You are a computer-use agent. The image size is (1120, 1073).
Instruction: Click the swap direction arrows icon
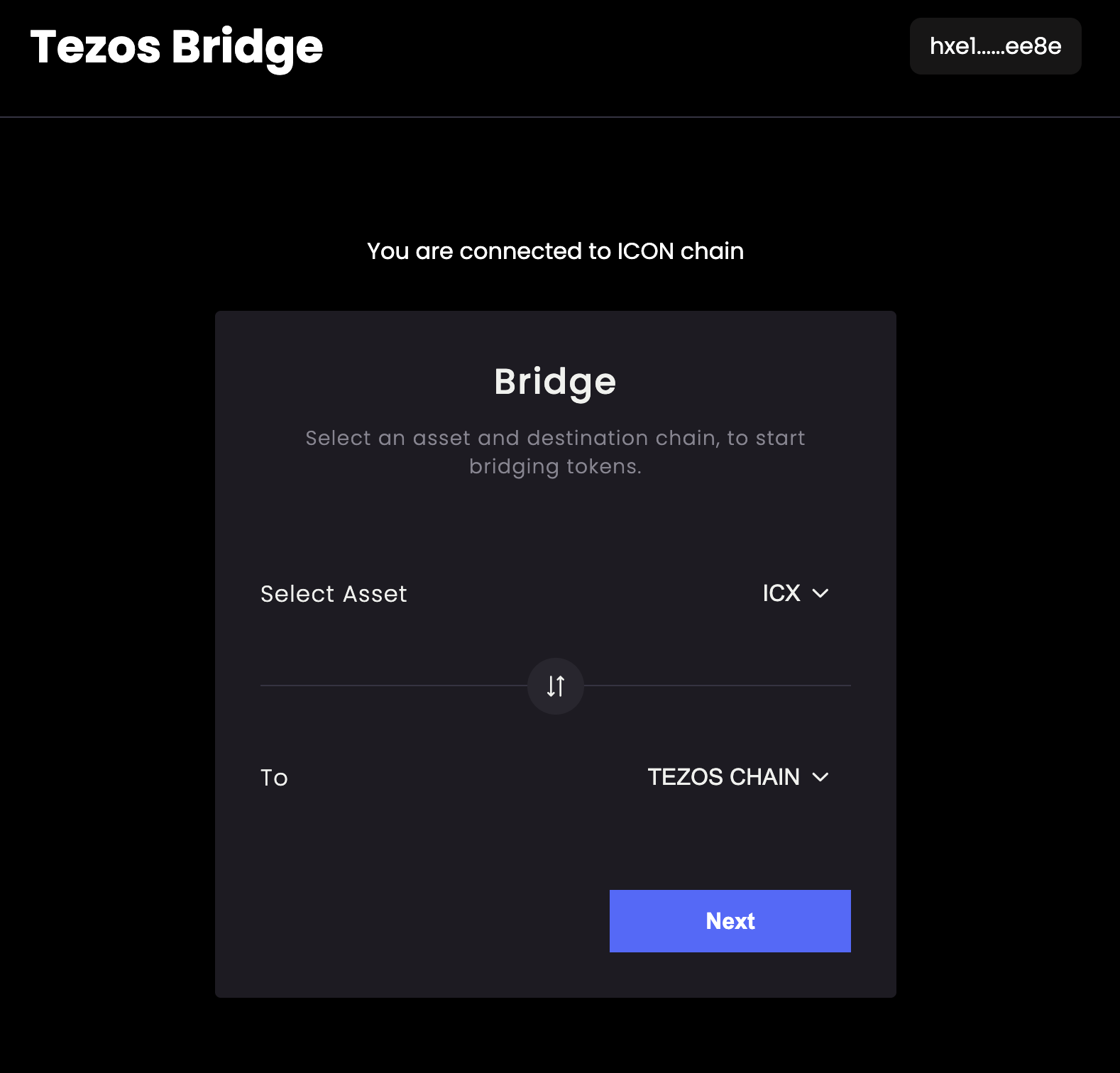pyautogui.click(x=556, y=686)
